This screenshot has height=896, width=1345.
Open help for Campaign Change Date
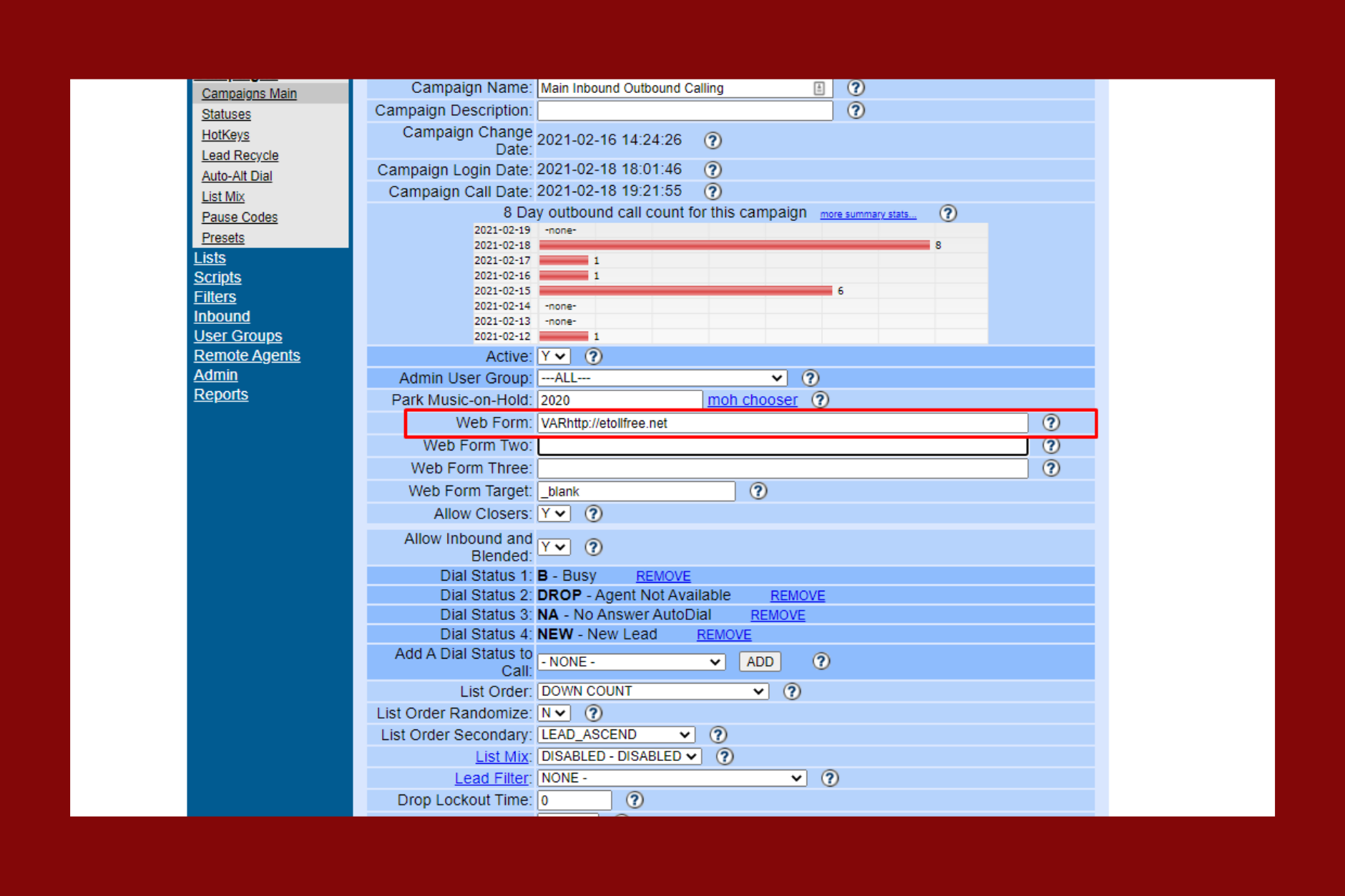(713, 140)
